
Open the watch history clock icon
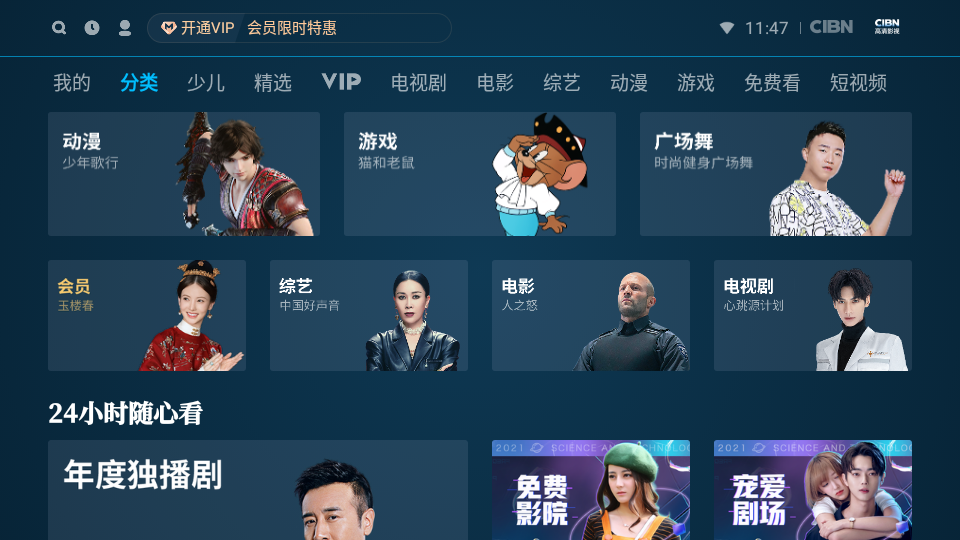click(x=92, y=28)
